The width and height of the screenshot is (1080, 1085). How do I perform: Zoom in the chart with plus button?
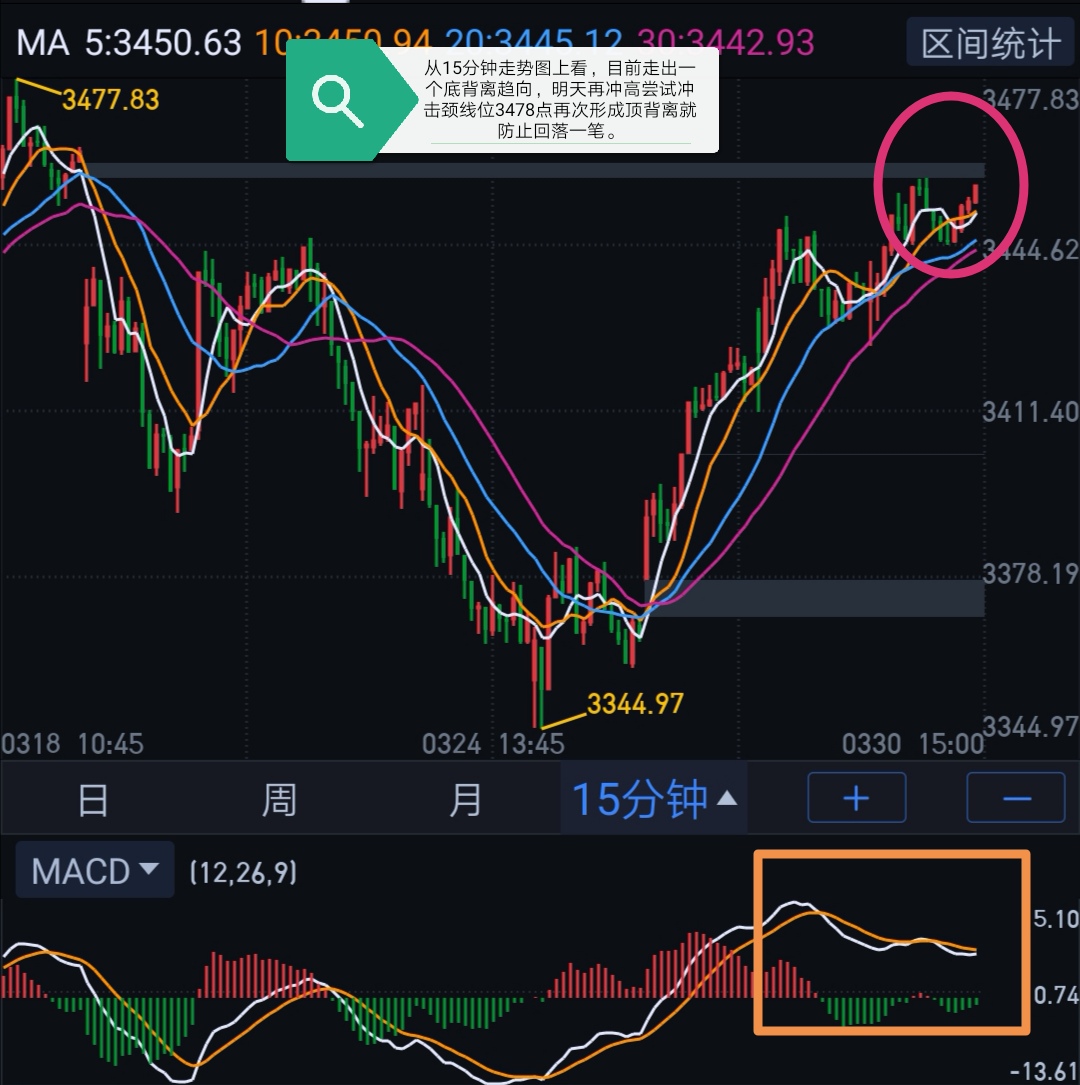[857, 798]
